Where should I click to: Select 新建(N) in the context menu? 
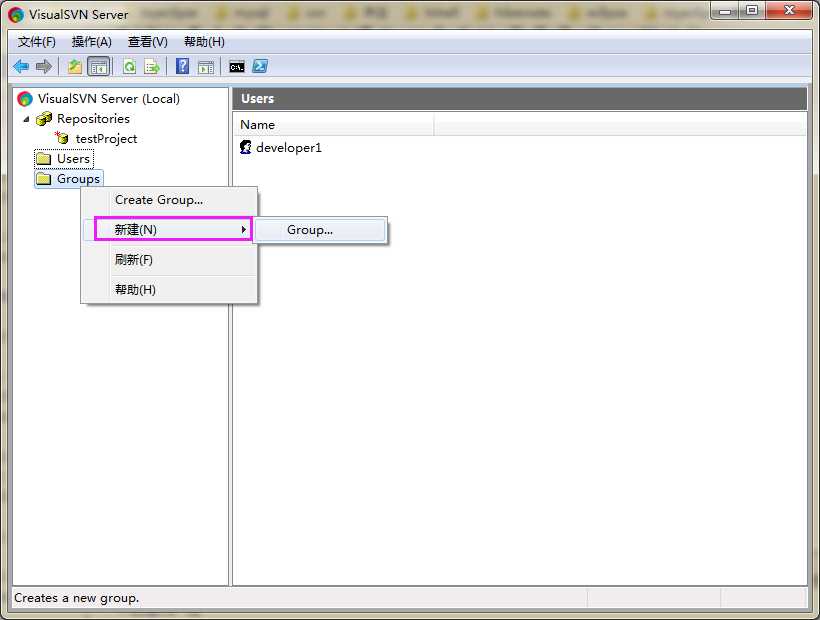tap(169, 229)
